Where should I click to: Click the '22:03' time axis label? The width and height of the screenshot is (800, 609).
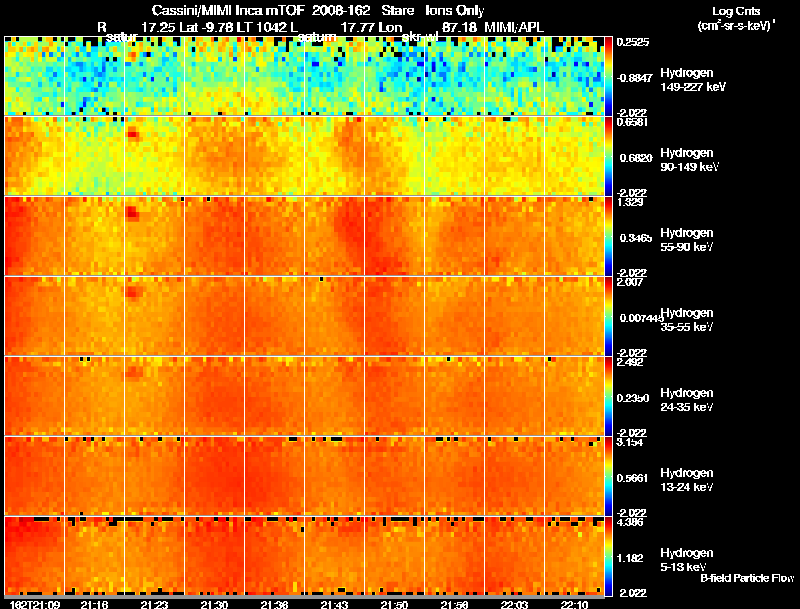pyautogui.click(x=514, y=604)
